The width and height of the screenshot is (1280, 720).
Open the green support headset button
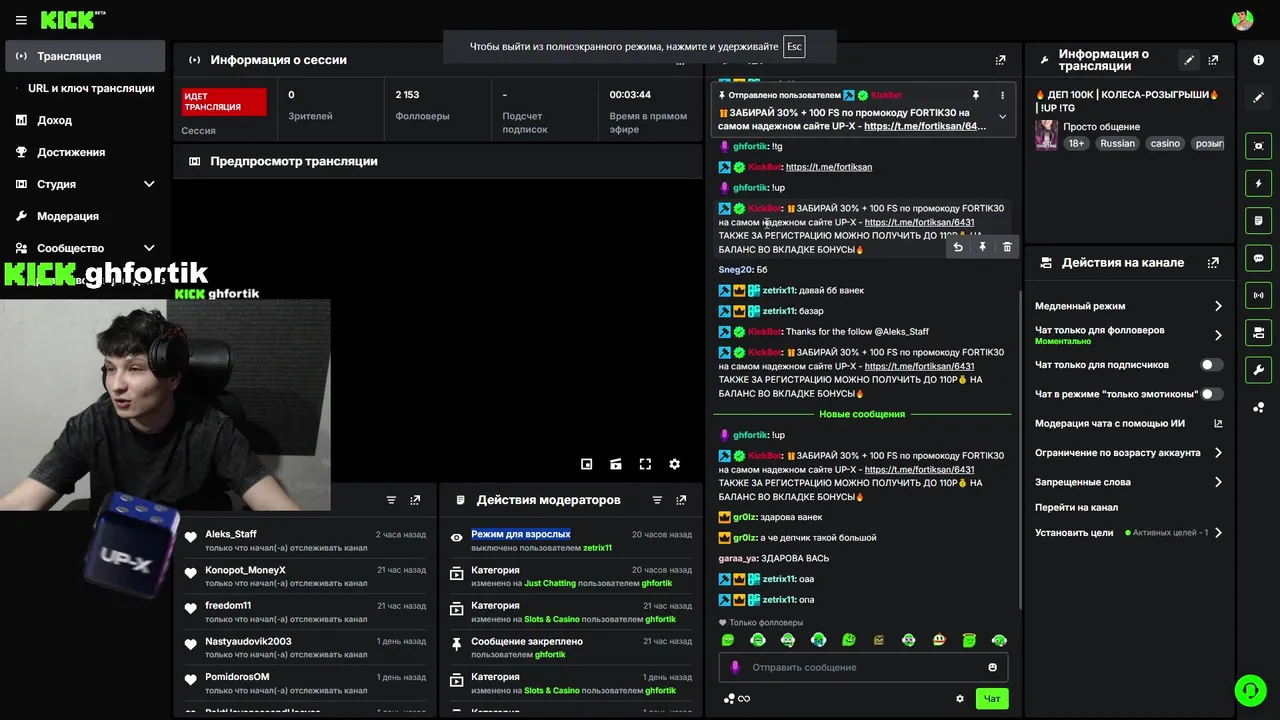pyautogui.click(x=1250, y=690)
